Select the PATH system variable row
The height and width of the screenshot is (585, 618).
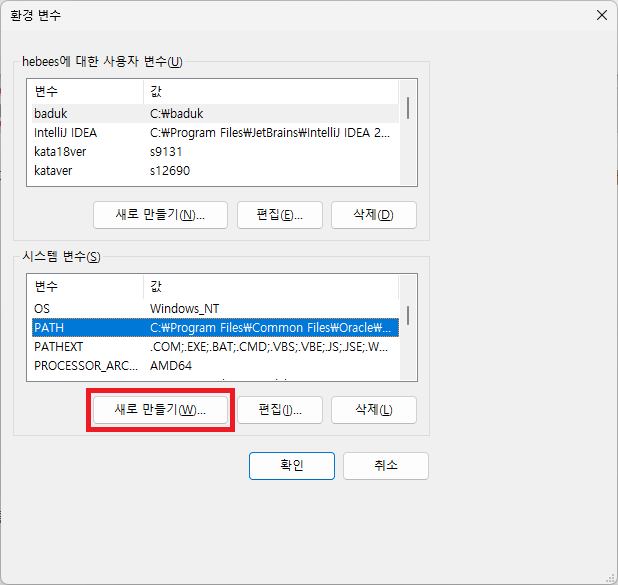pos(215,328)
